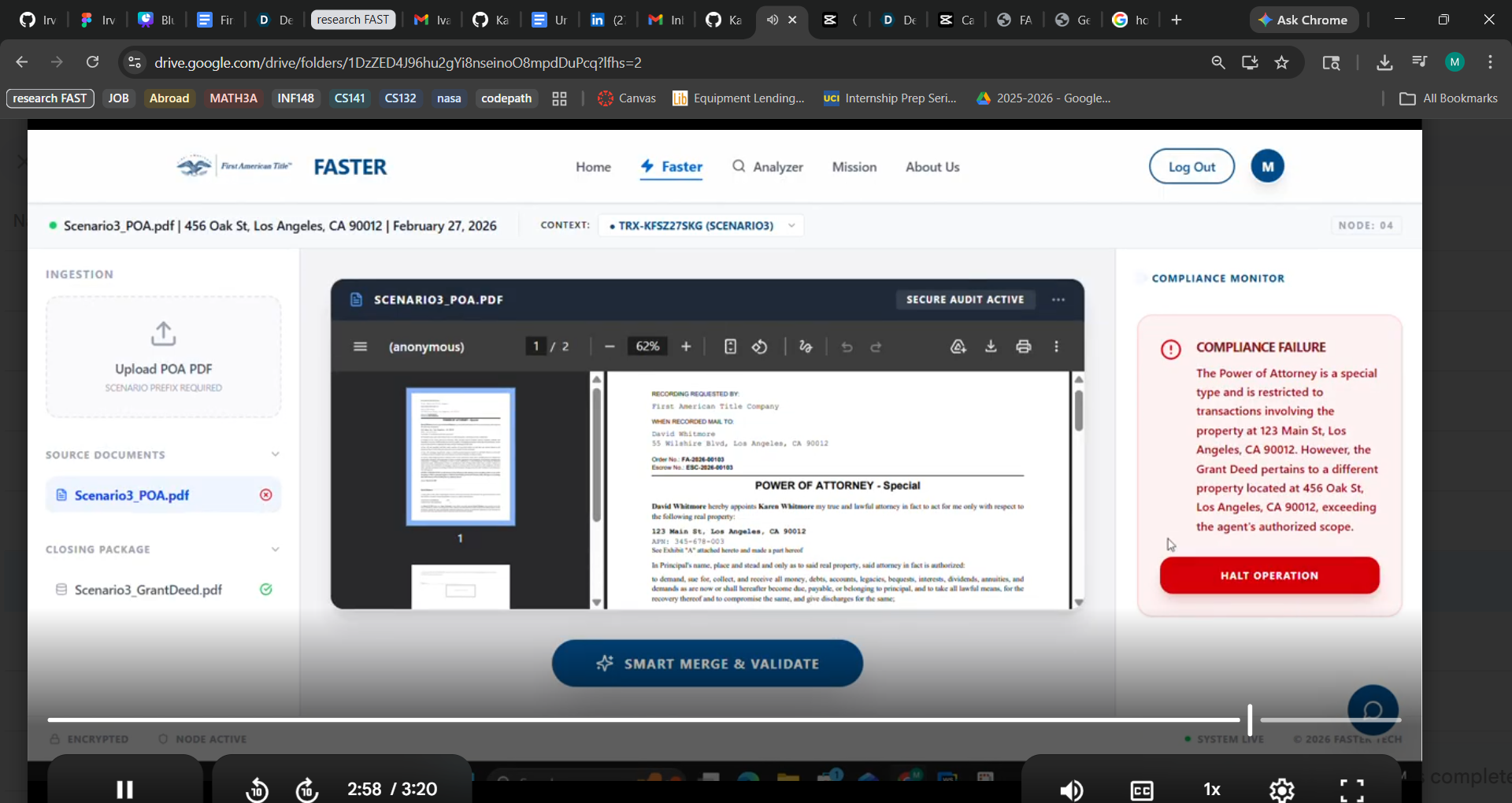Click the Halt Operation button

[x=1269, y=575]
